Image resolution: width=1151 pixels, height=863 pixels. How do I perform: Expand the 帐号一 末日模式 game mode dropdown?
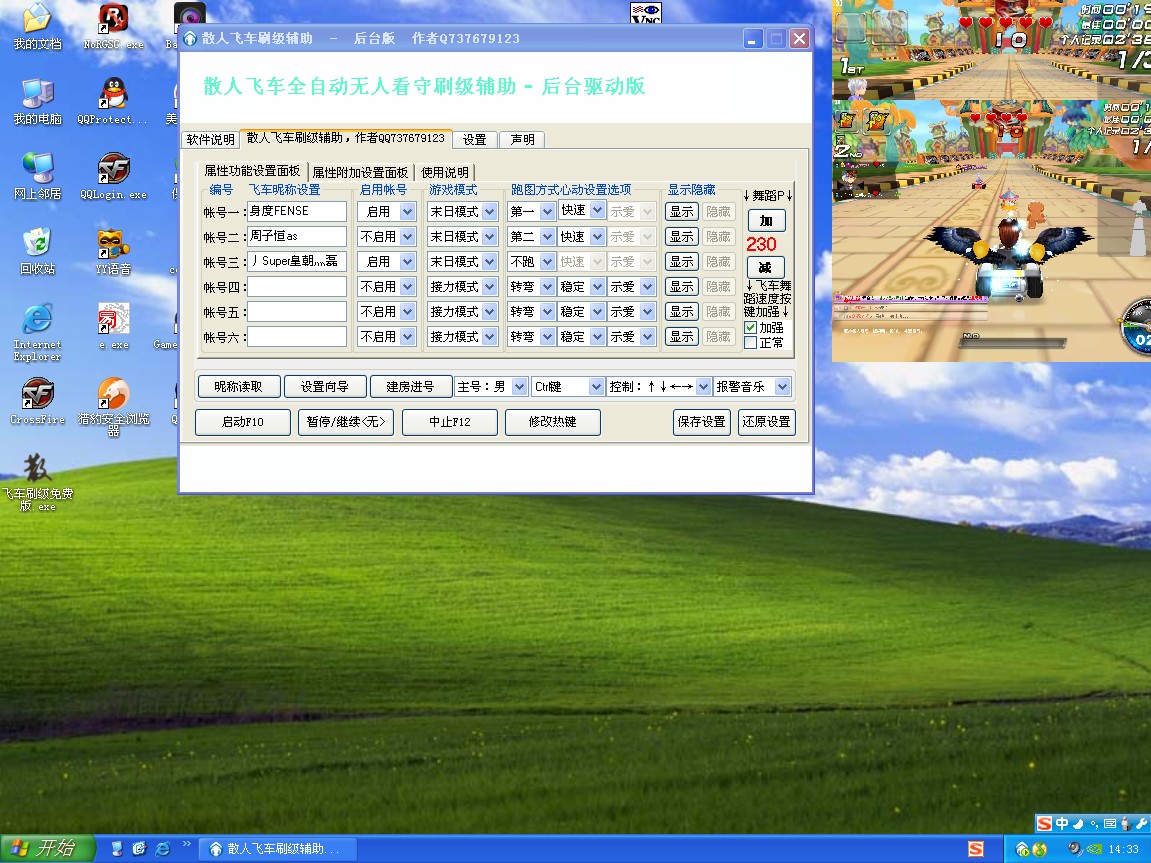[490, 211]
